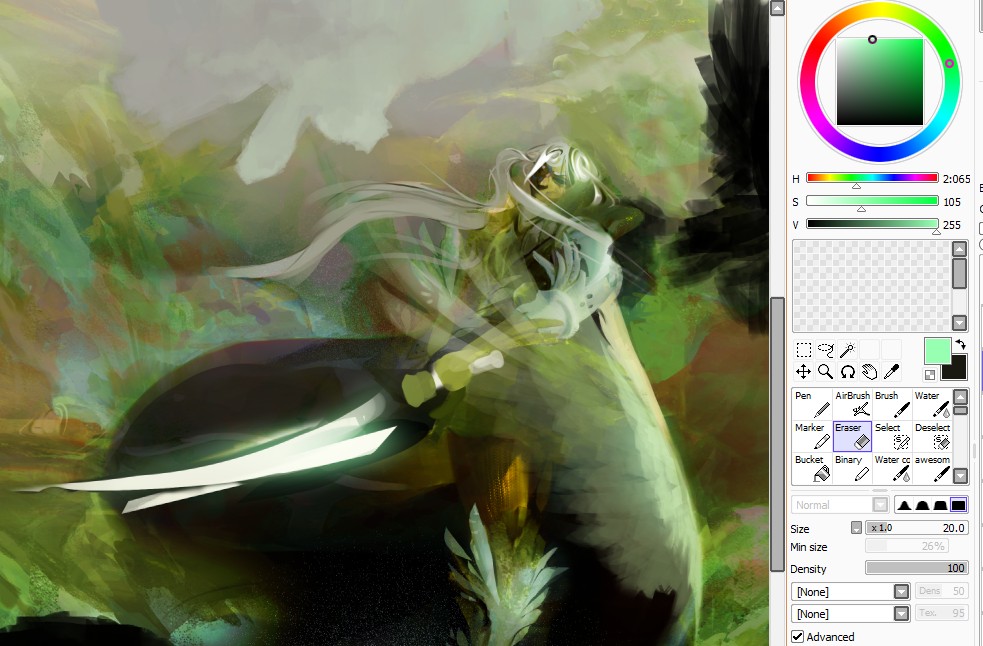983x646 pixels.
Task: Choose the third flatter brush edge shape
Action: click(940, 505)
